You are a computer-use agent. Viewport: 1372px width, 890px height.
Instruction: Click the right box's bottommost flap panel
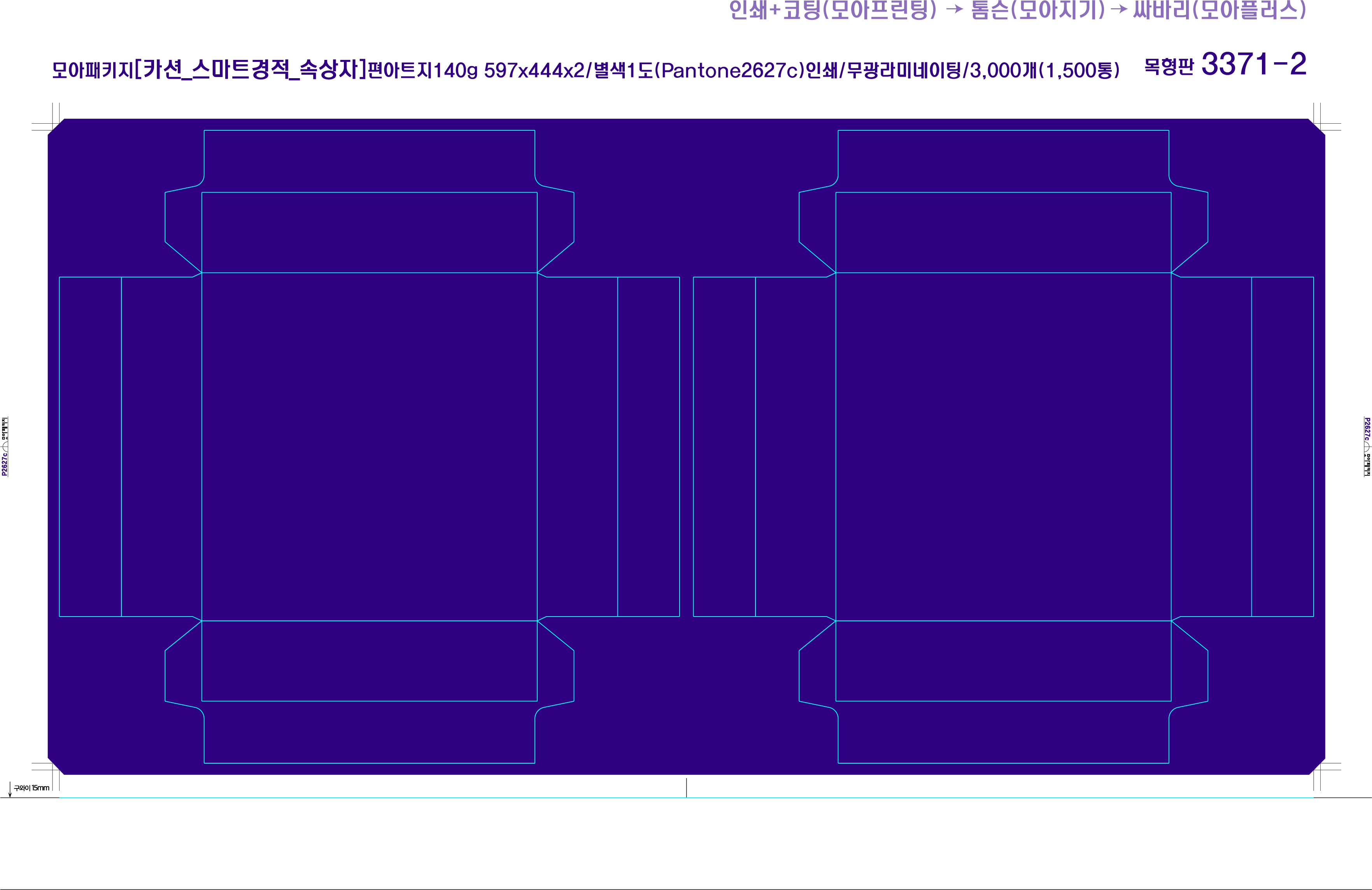tap(1003, 732)
